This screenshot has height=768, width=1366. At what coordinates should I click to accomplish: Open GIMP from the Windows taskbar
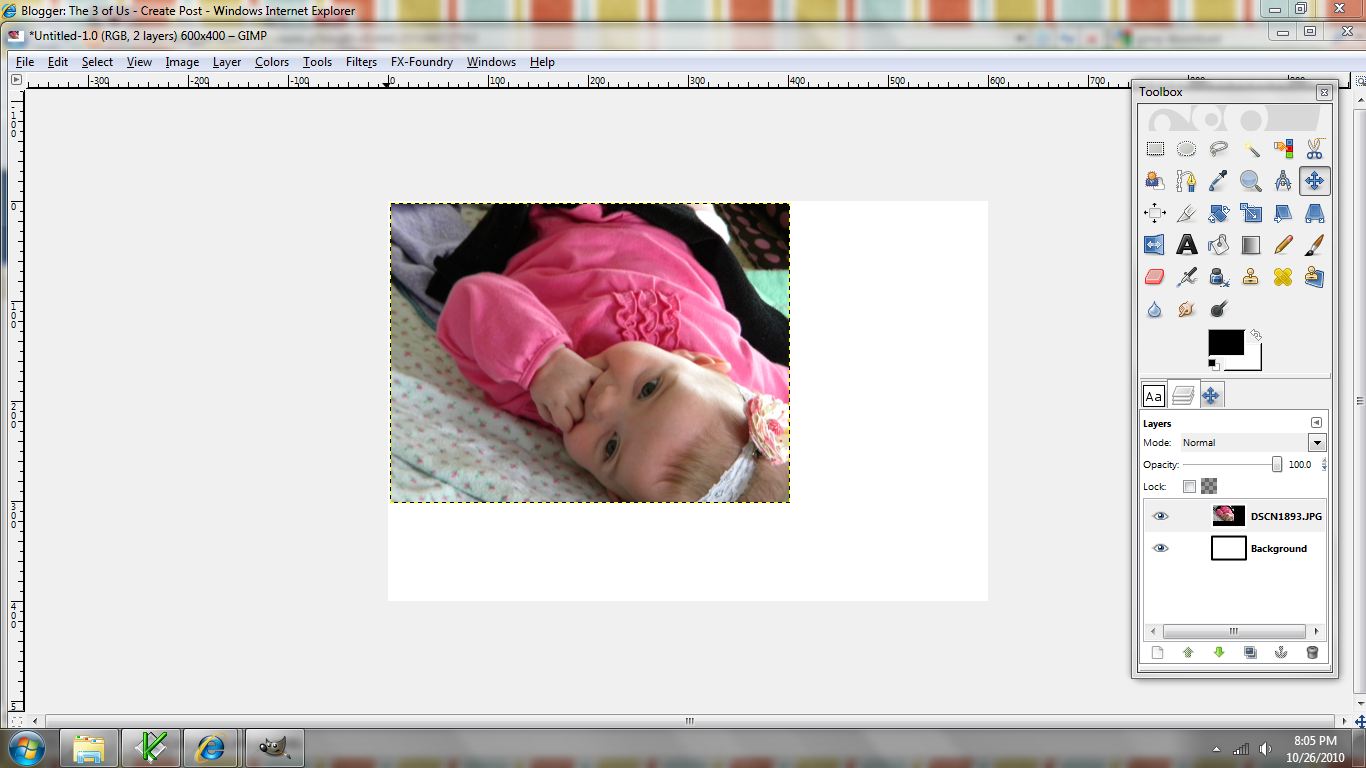pyautogui.click(x=274, y=748)
